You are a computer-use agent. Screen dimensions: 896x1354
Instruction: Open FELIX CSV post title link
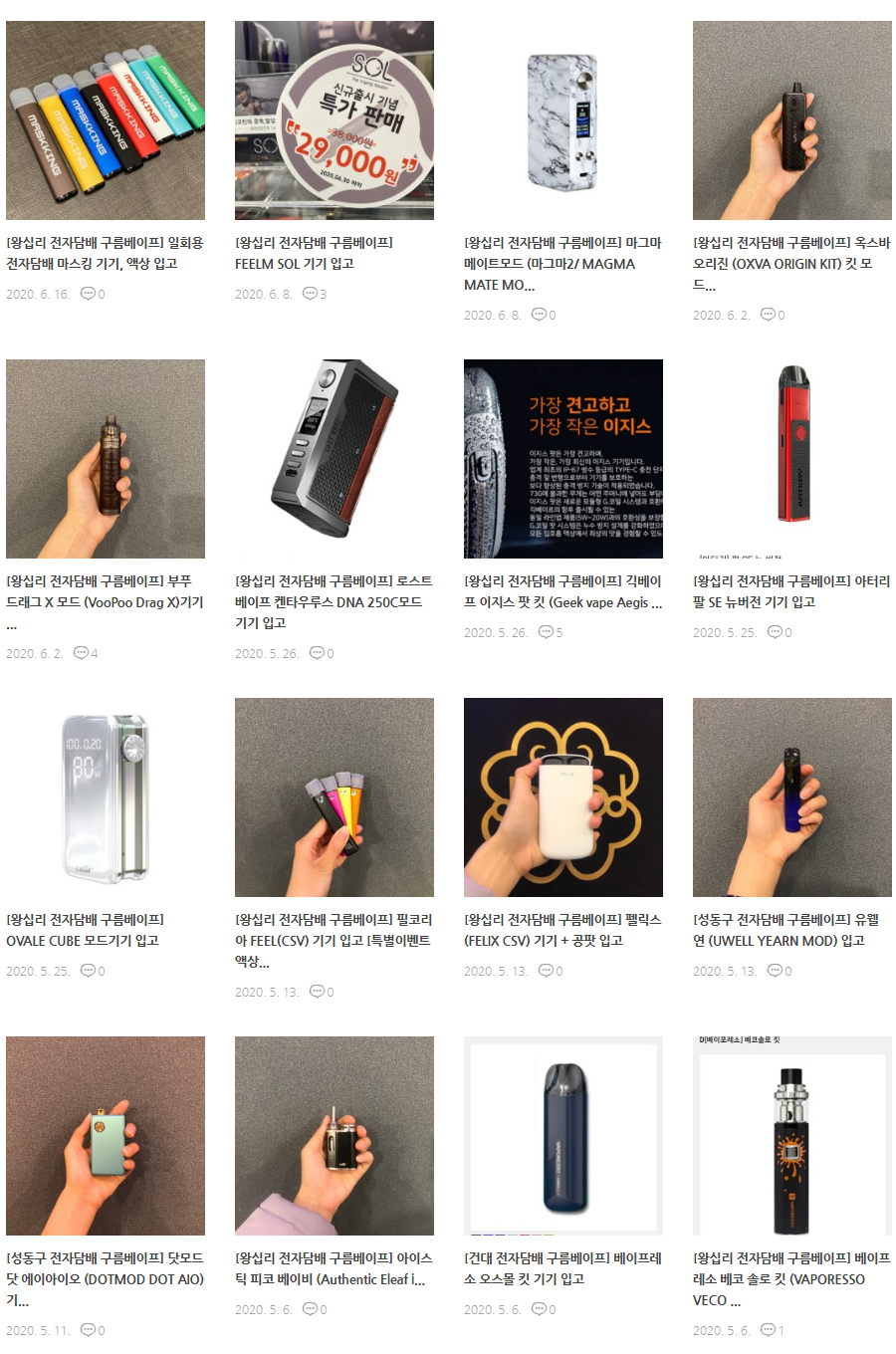coord(562,930)
